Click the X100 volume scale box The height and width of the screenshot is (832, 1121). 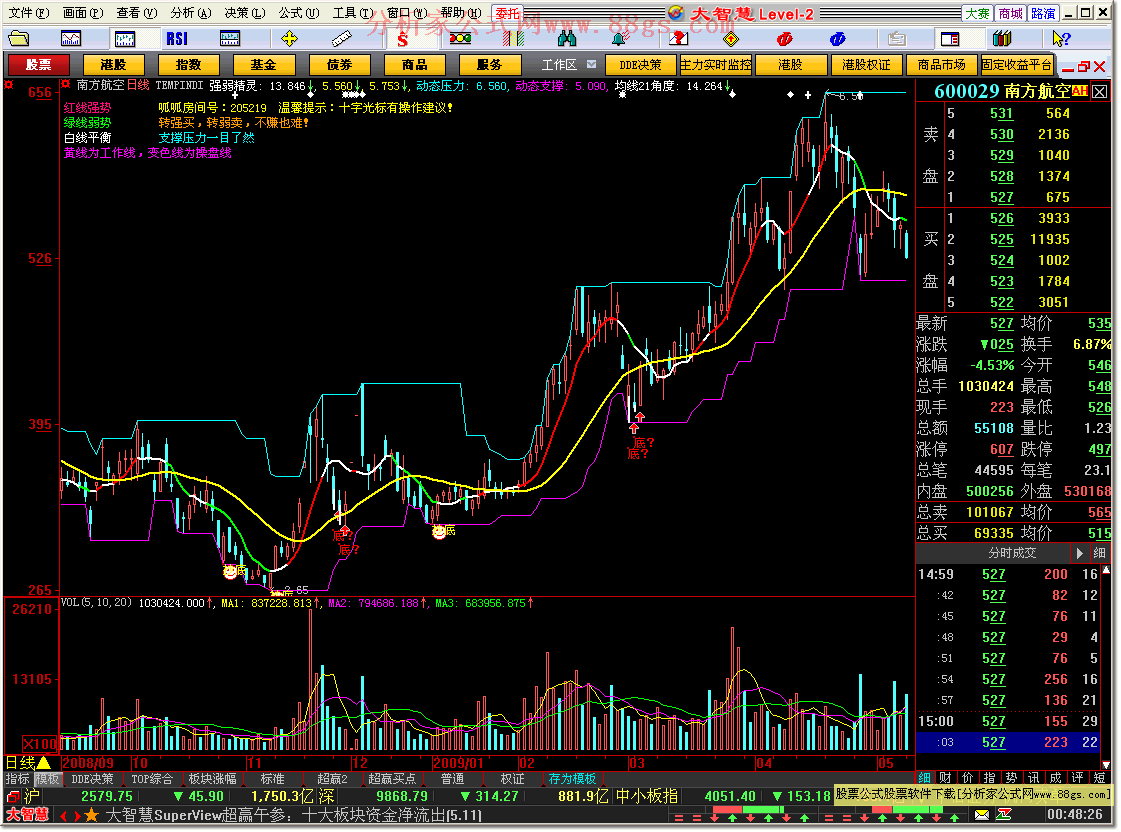[x=41, y=743]
